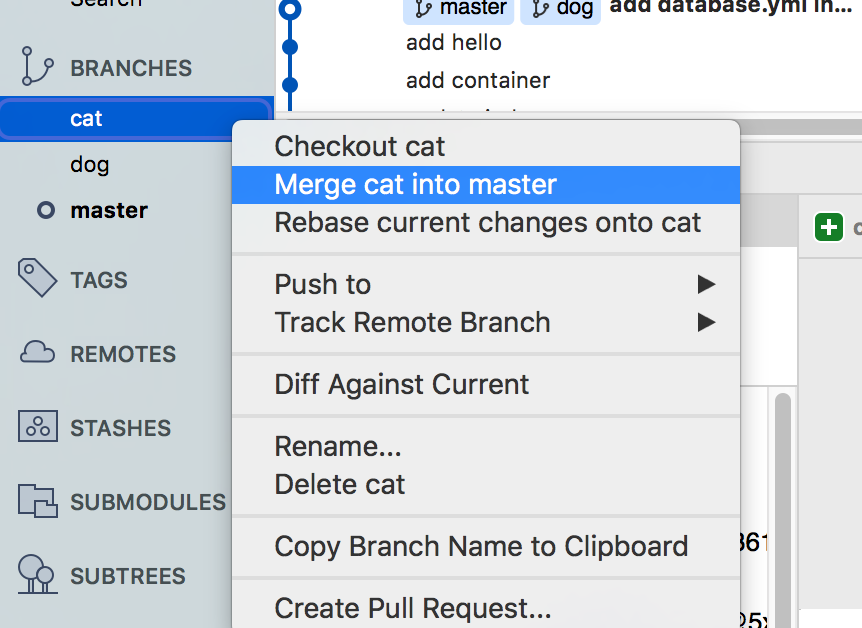Choose Checkout cat from context menu
Image resolution: width=862 pixels, height=628 pixels.
point(360,146)
